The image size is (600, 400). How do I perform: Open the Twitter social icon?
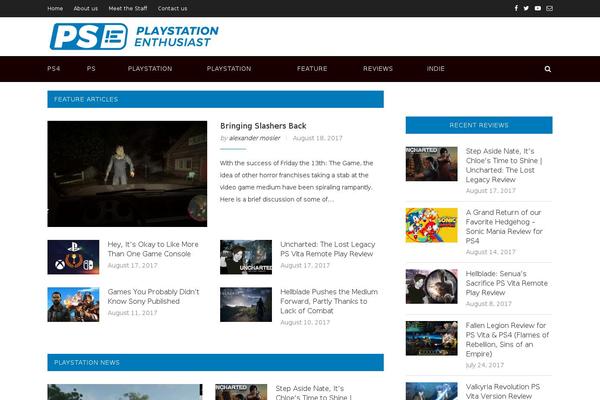526,8
